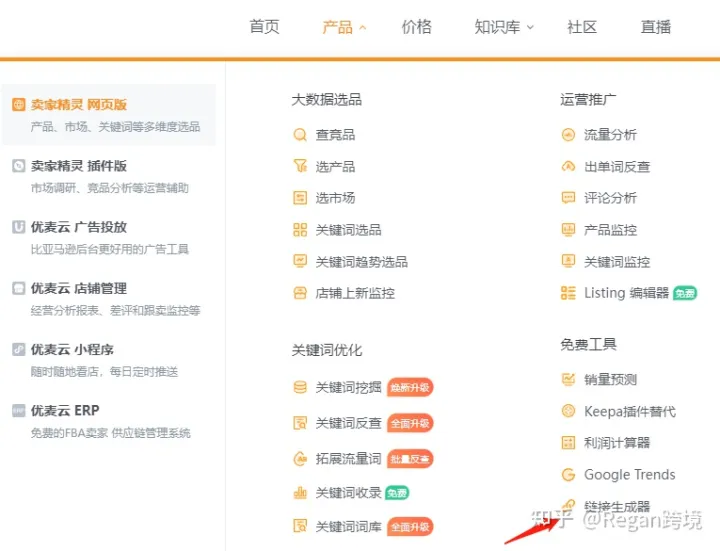The height and width of the screenshot is (551, 720).
Task: Click the green 免费 badge beside 关键词收录
Action: tap(397, 493)
